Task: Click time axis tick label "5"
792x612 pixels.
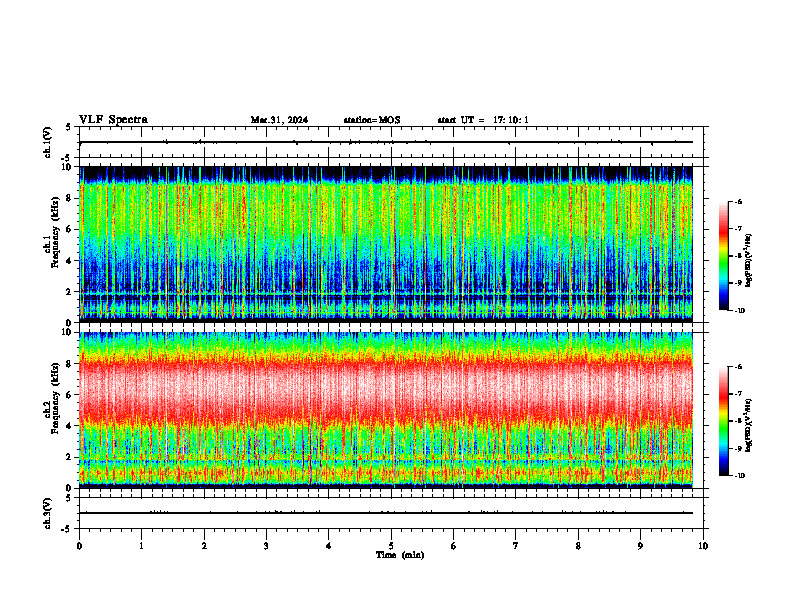Action: click(x=391, y=546)
